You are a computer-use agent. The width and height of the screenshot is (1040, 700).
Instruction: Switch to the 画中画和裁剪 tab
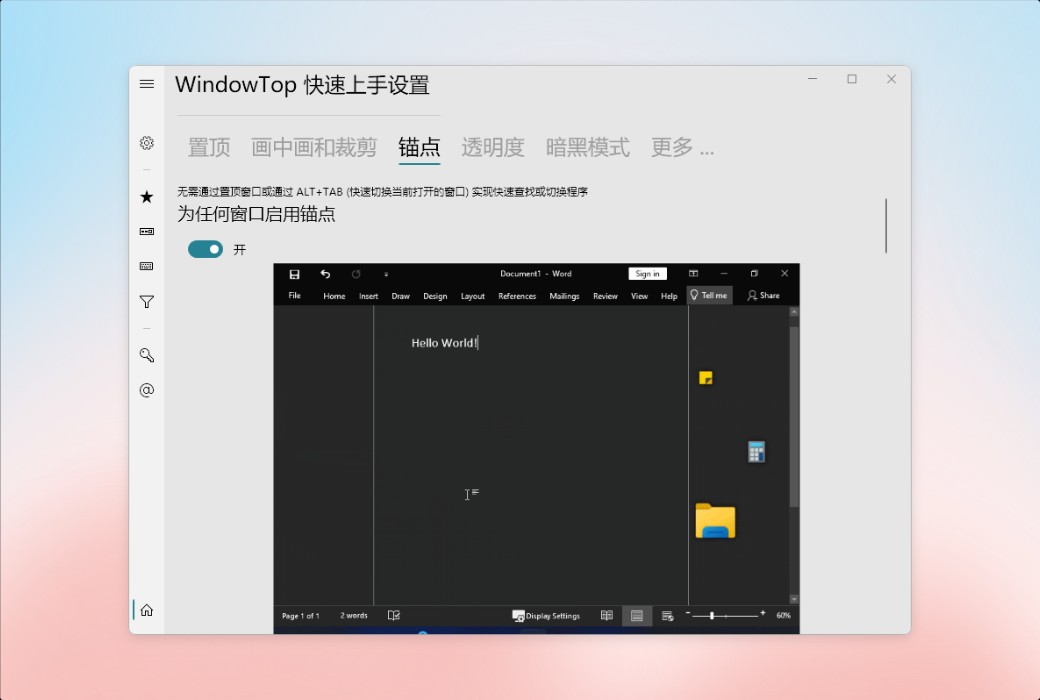click(314, 147)
